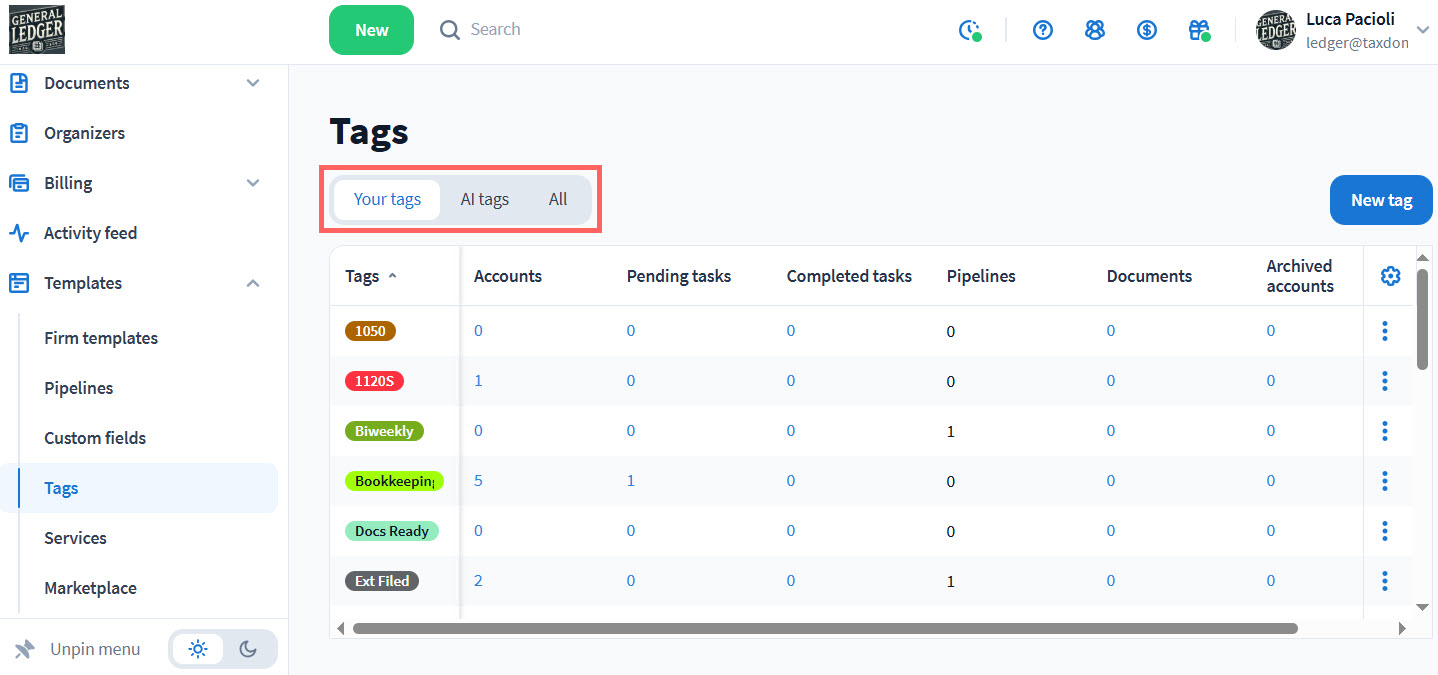This screenshot has width=1438, height=675.
Task: Open three-dot menu for 1120S tag
Action: coord(1385,381)
